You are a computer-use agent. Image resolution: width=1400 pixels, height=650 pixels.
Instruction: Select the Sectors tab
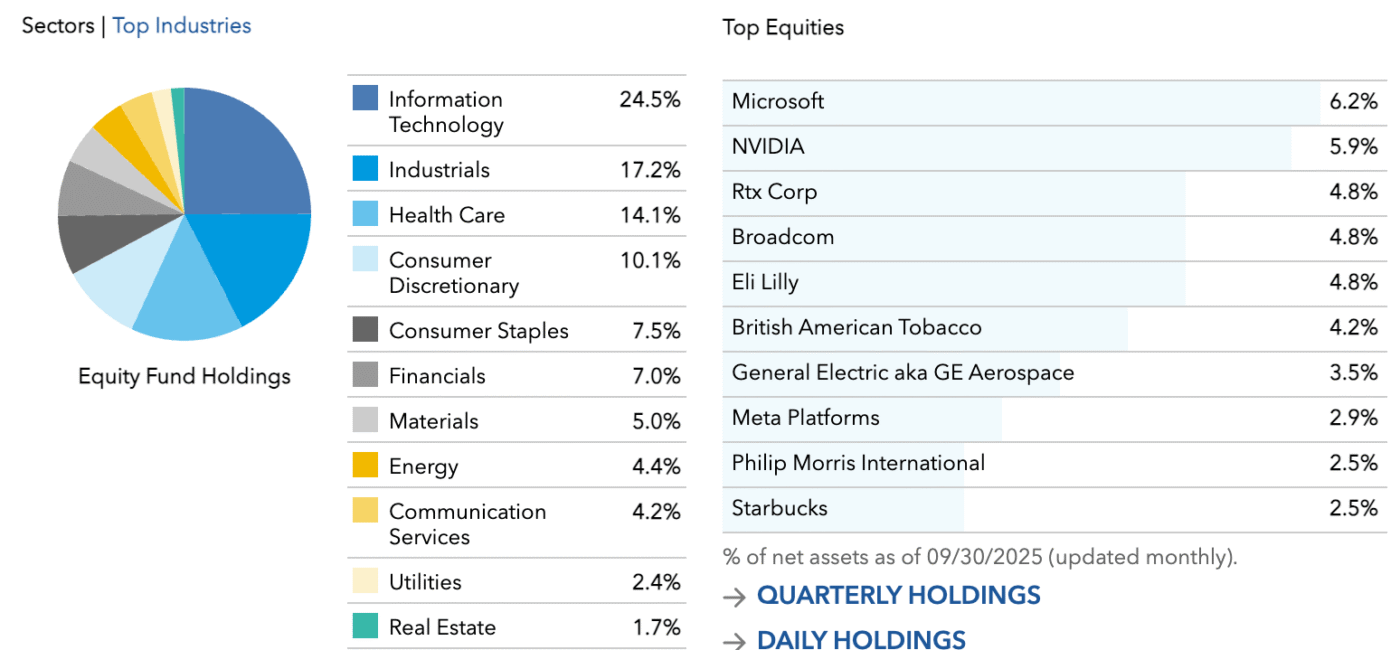(x=57, y=26)
